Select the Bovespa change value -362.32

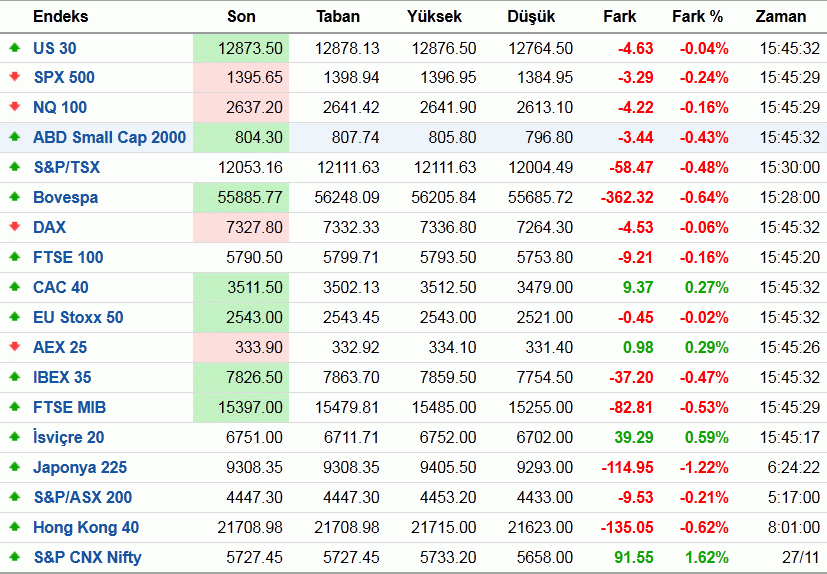coord(627,198)
